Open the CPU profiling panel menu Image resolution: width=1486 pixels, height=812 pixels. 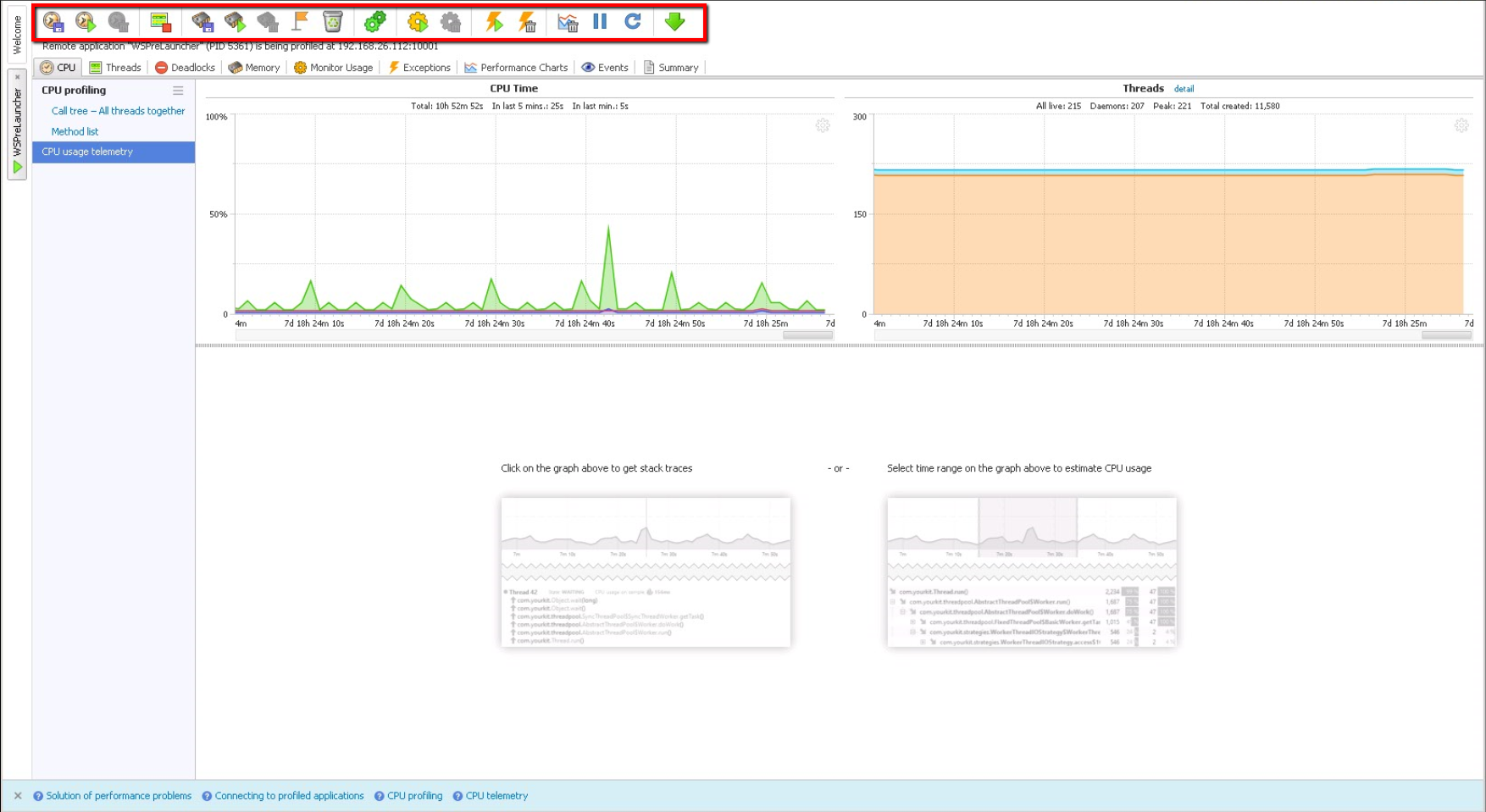point(178,90)
